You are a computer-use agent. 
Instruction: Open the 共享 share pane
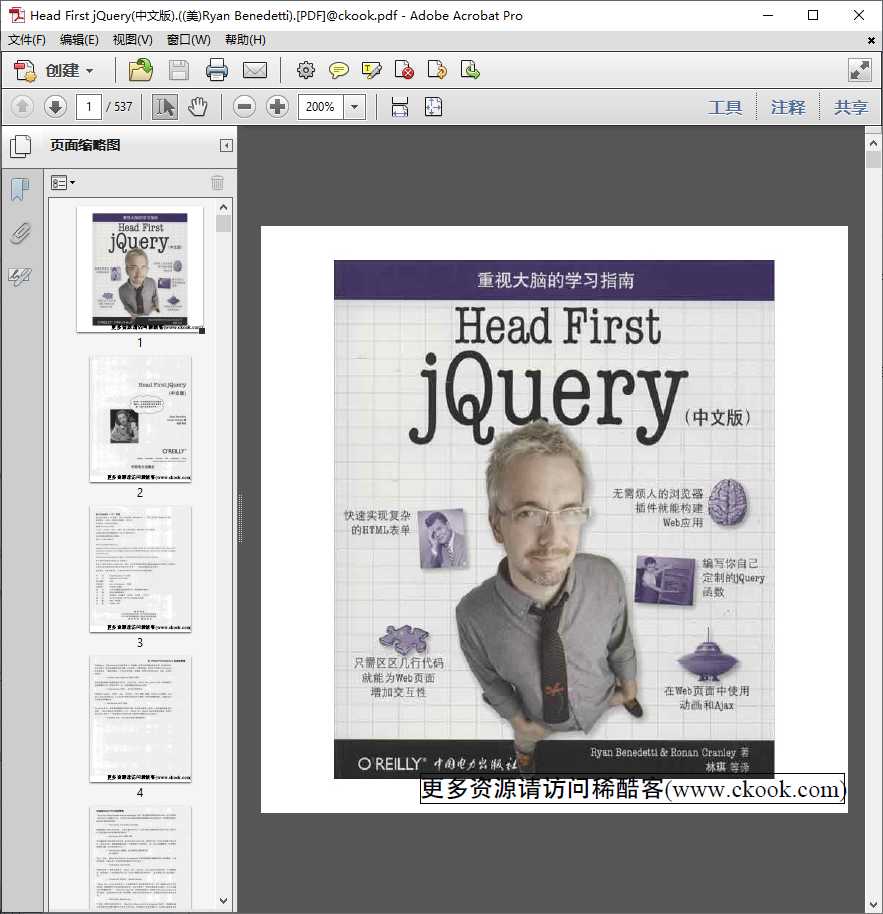click(851, 107)
